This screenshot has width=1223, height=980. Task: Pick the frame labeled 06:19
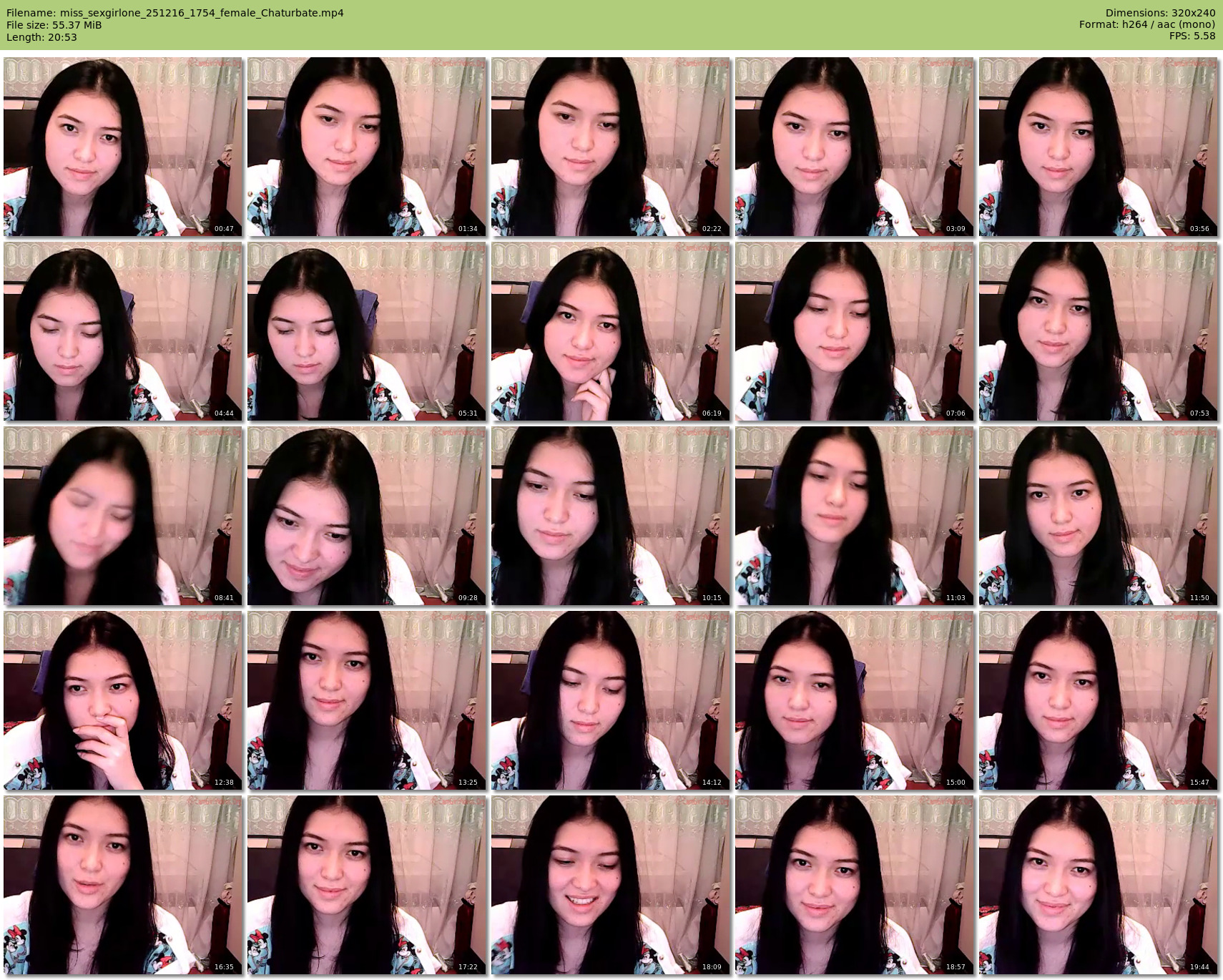pos(610,331)
